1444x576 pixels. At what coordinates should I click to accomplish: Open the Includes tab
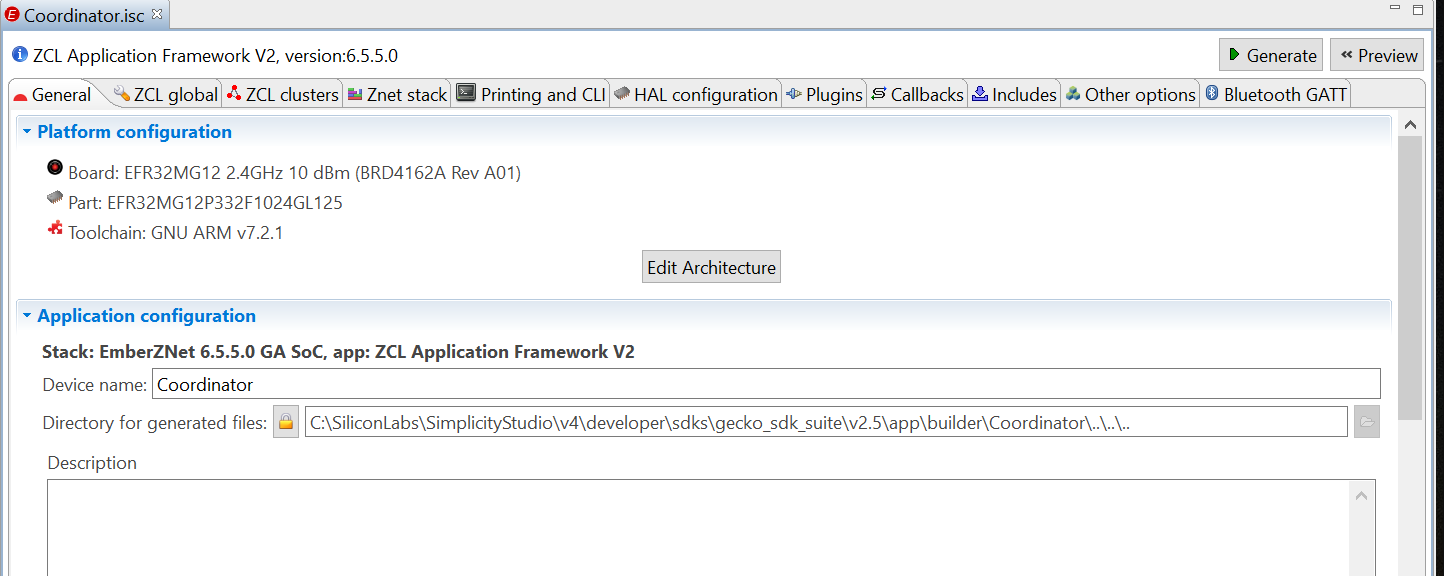click(x=1014, y=95)
